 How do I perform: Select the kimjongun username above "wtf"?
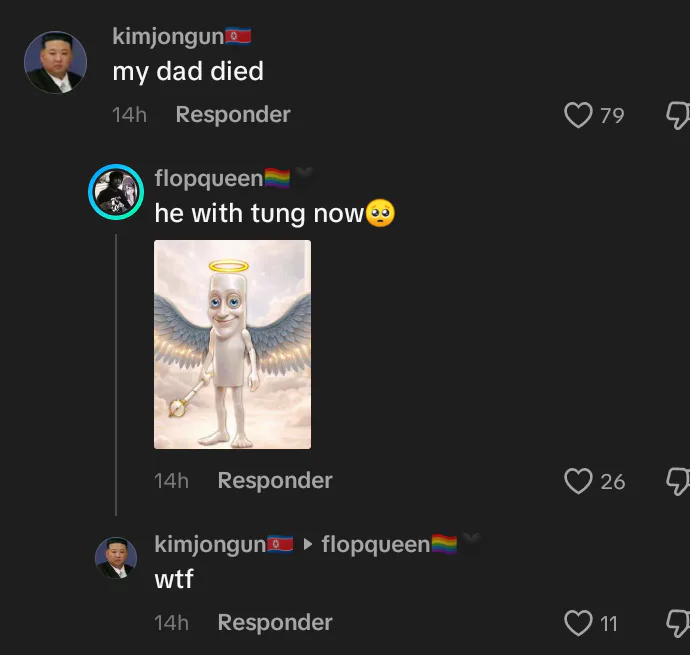tap(209, 544)
